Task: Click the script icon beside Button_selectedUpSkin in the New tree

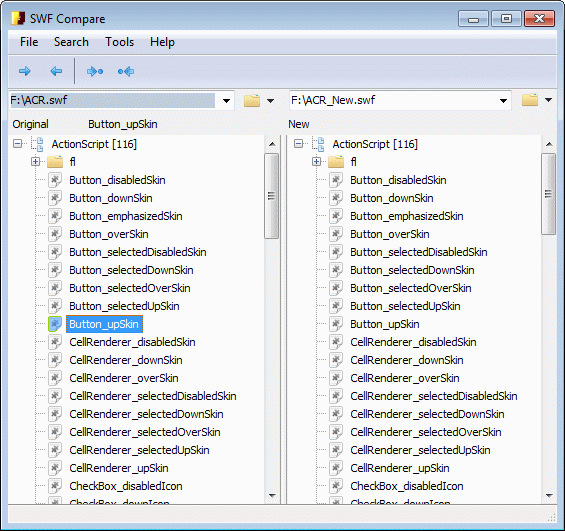Action: click(x=336, y=306)
